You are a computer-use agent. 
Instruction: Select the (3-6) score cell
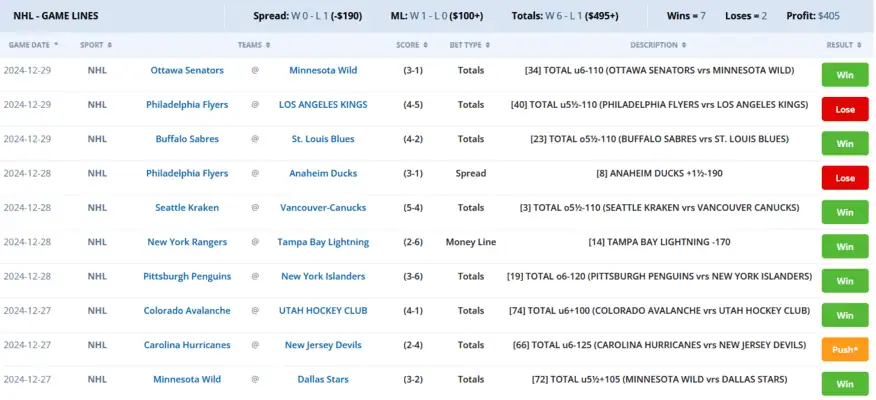click(x=413, y=277)
